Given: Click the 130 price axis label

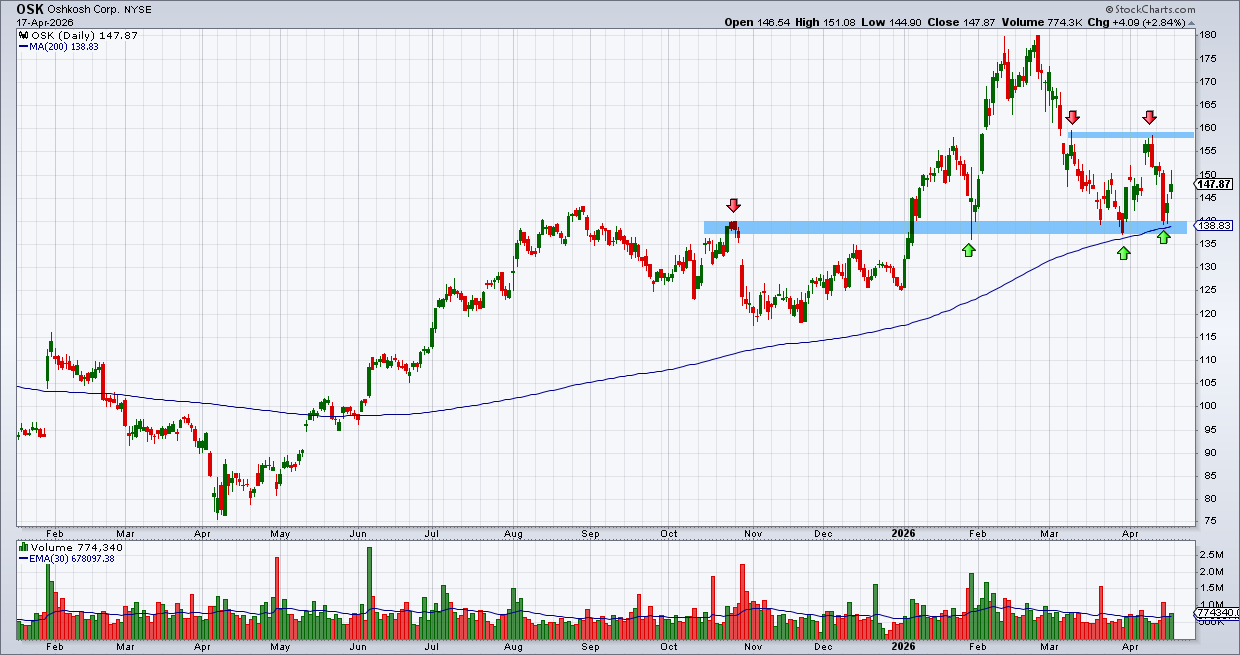Looking at the screenshot, I should (x=1209, y=267).
